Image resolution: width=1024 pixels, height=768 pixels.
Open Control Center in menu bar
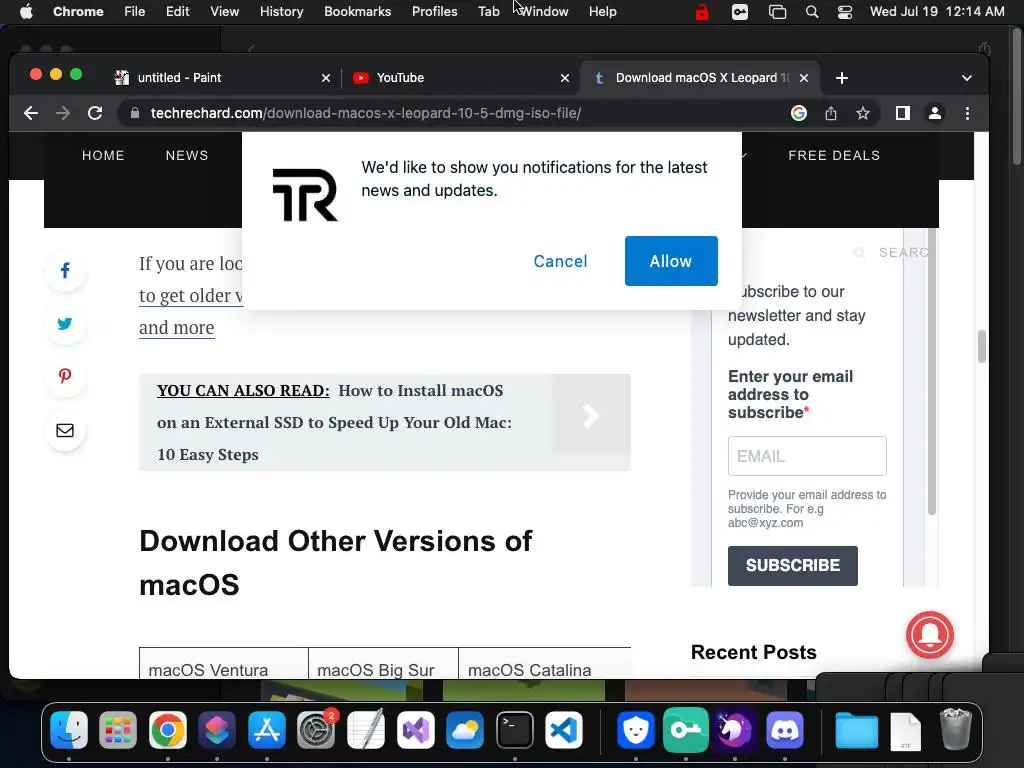(x=845, y=12)
